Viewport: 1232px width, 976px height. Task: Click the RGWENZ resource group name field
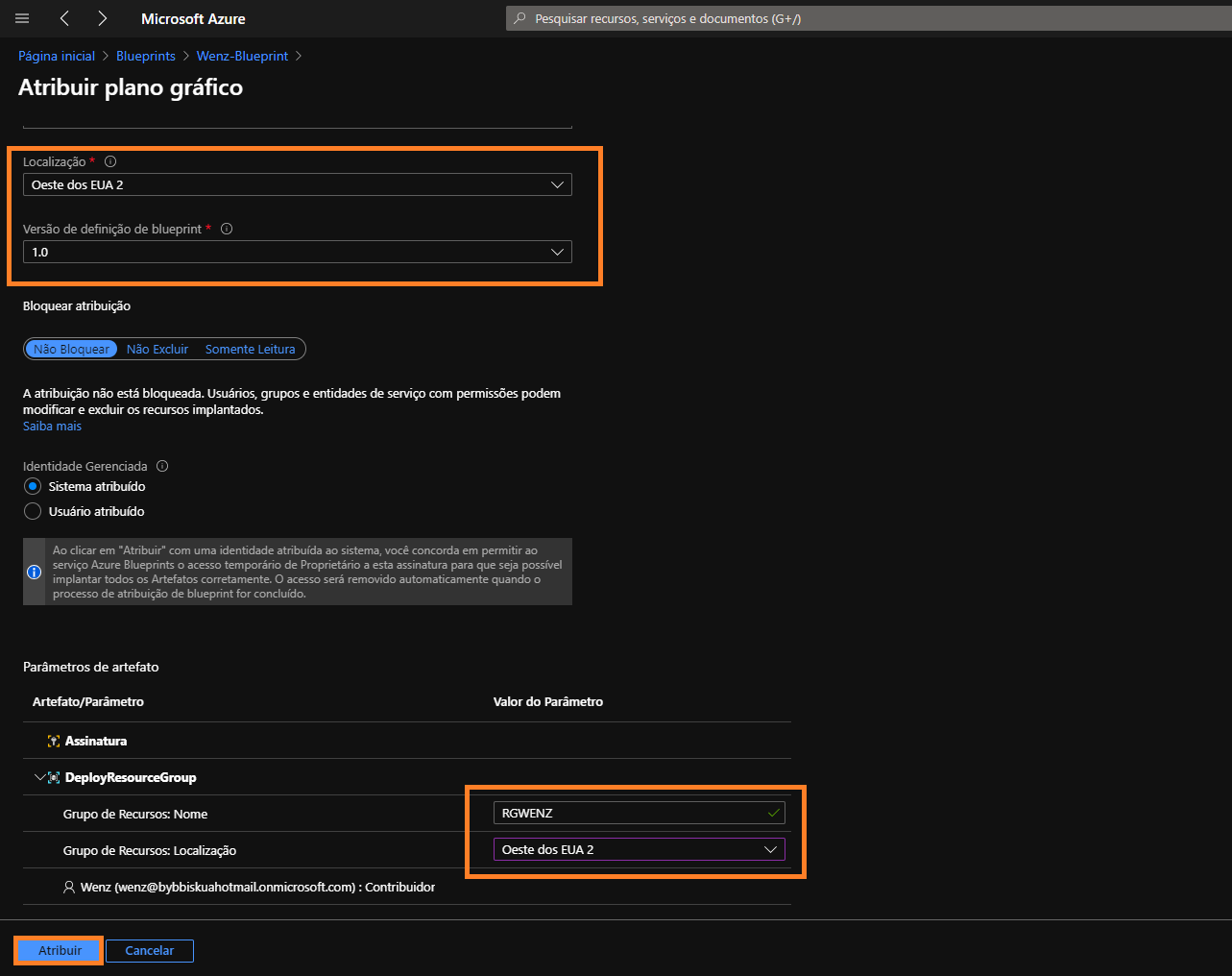(640, 813)
